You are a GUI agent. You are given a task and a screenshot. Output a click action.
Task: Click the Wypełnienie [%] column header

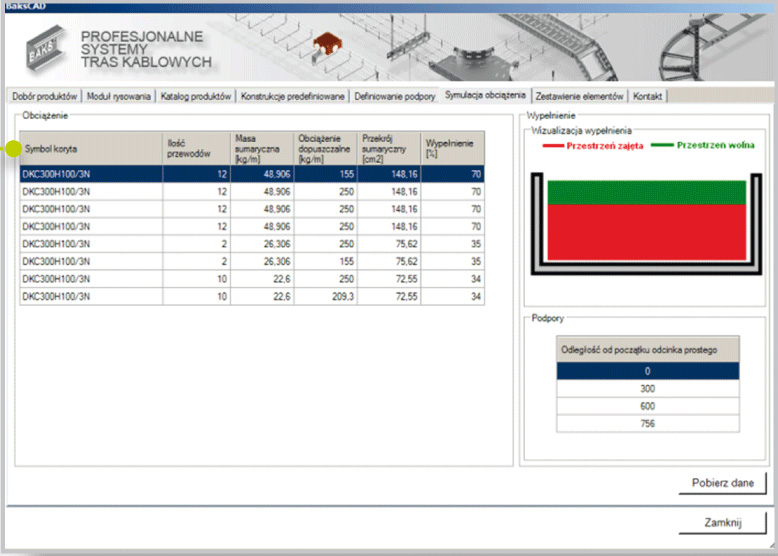(452, 148)
